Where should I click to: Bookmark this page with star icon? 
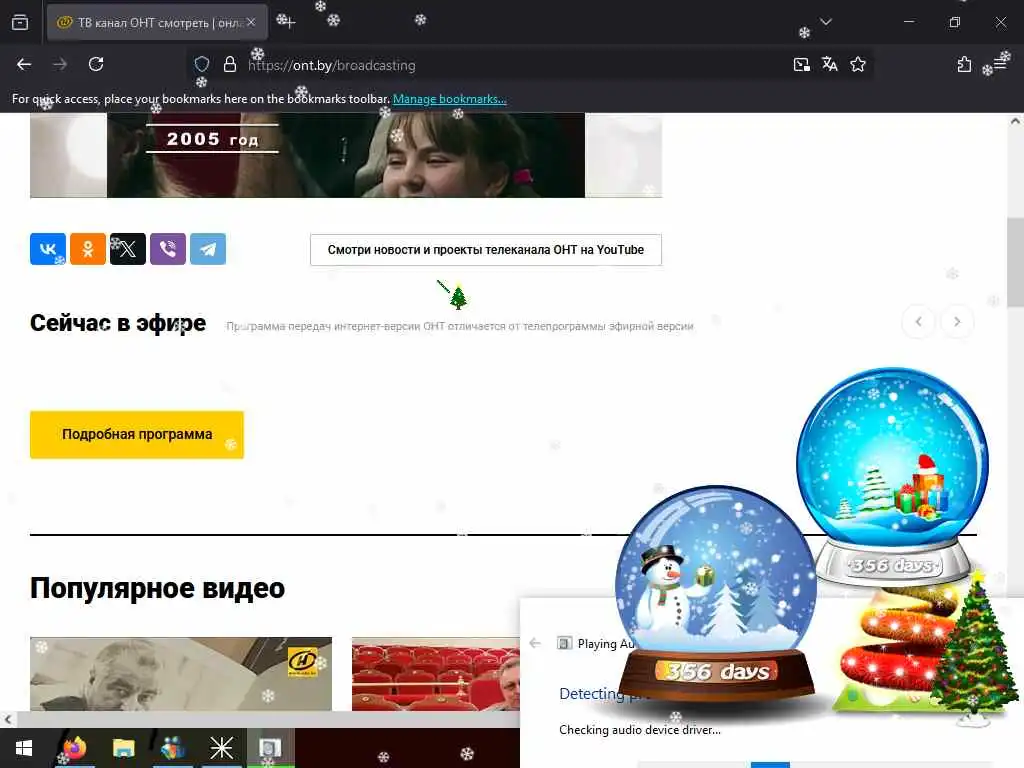tap(858, 64)
